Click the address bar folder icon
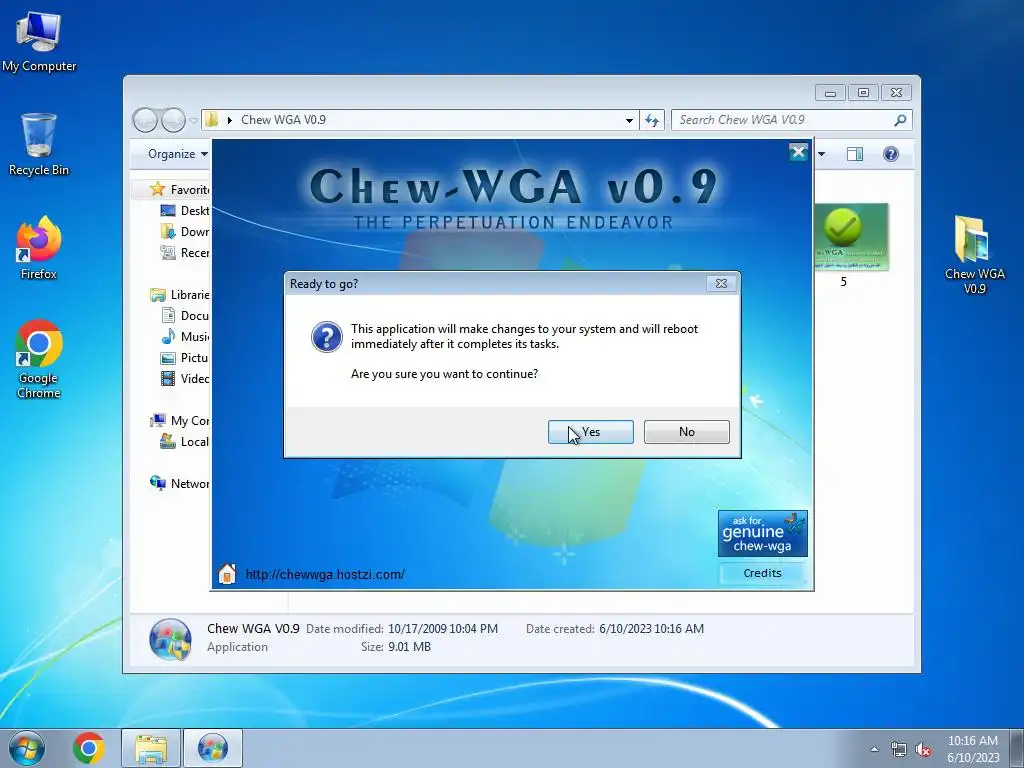Image resolution: width=1024 pixels, height=768 pixels. coord(212,120)
